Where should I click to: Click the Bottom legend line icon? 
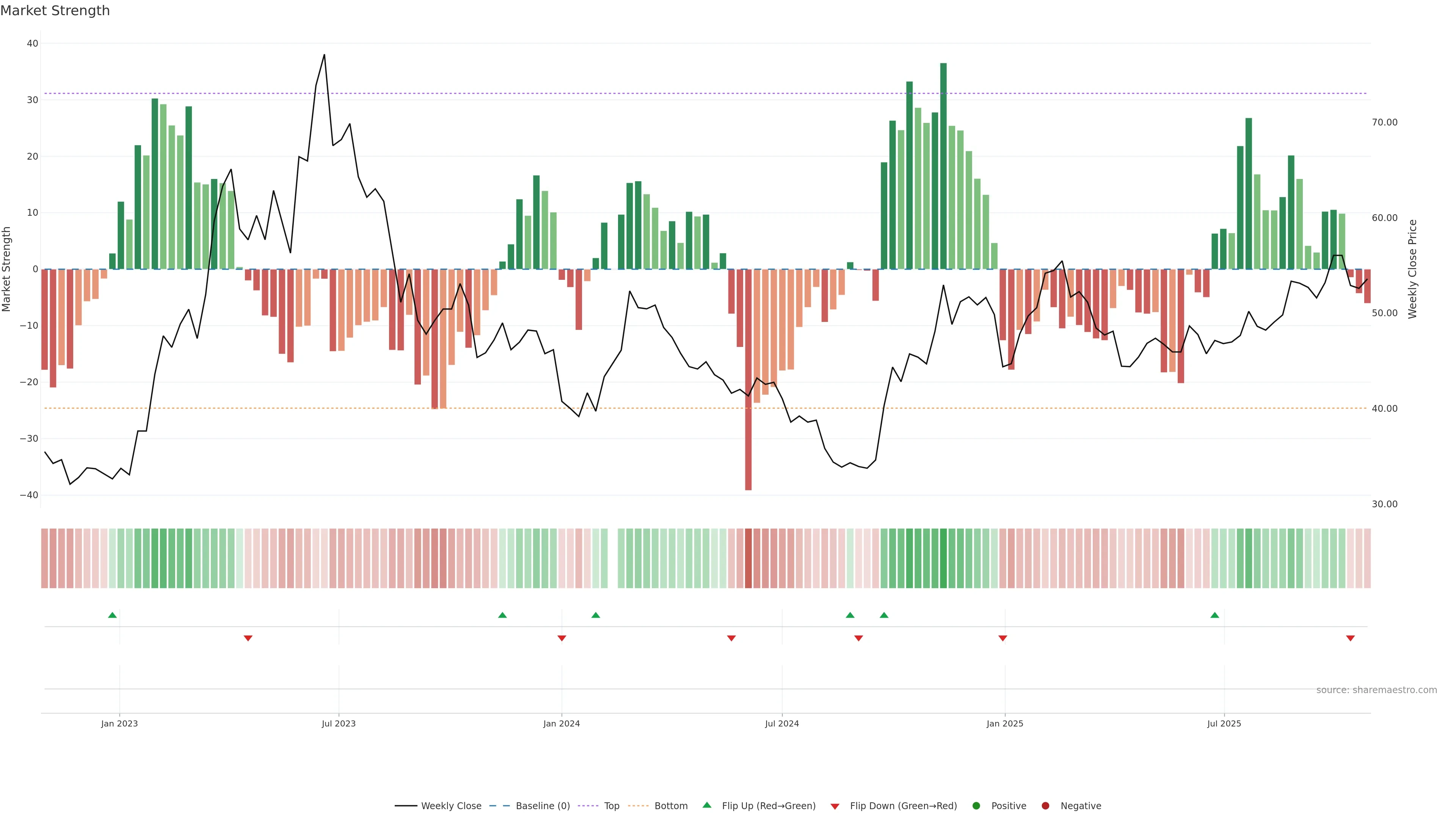(638, 805)
